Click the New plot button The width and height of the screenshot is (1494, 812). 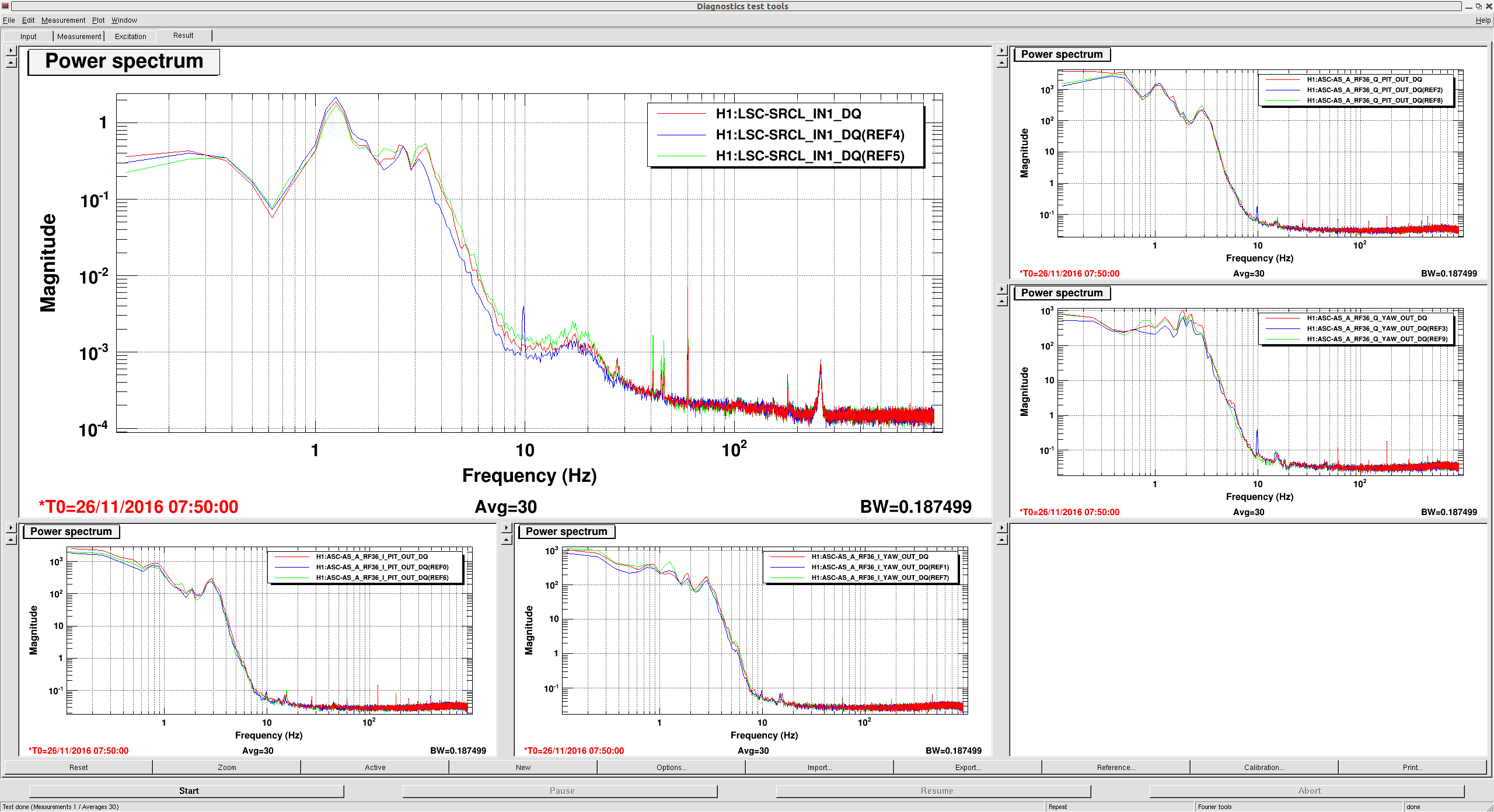tap(523, 767)
